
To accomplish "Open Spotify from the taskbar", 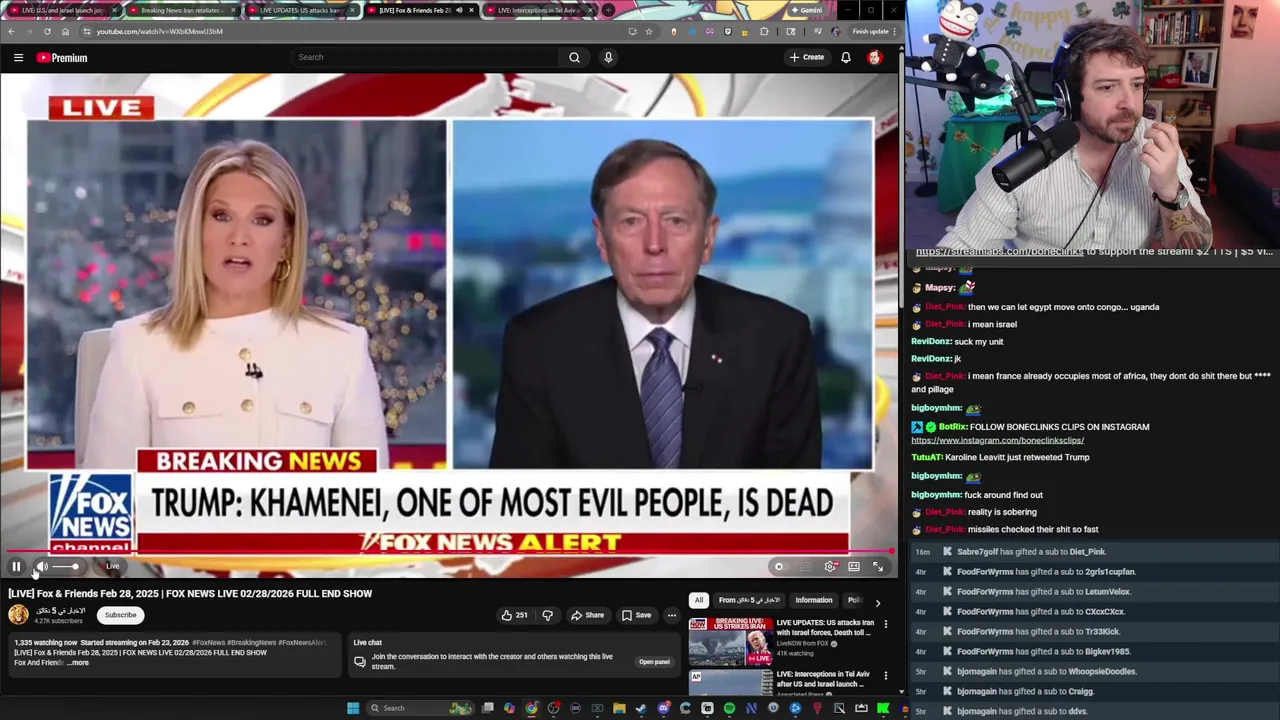I will [729, 708].
